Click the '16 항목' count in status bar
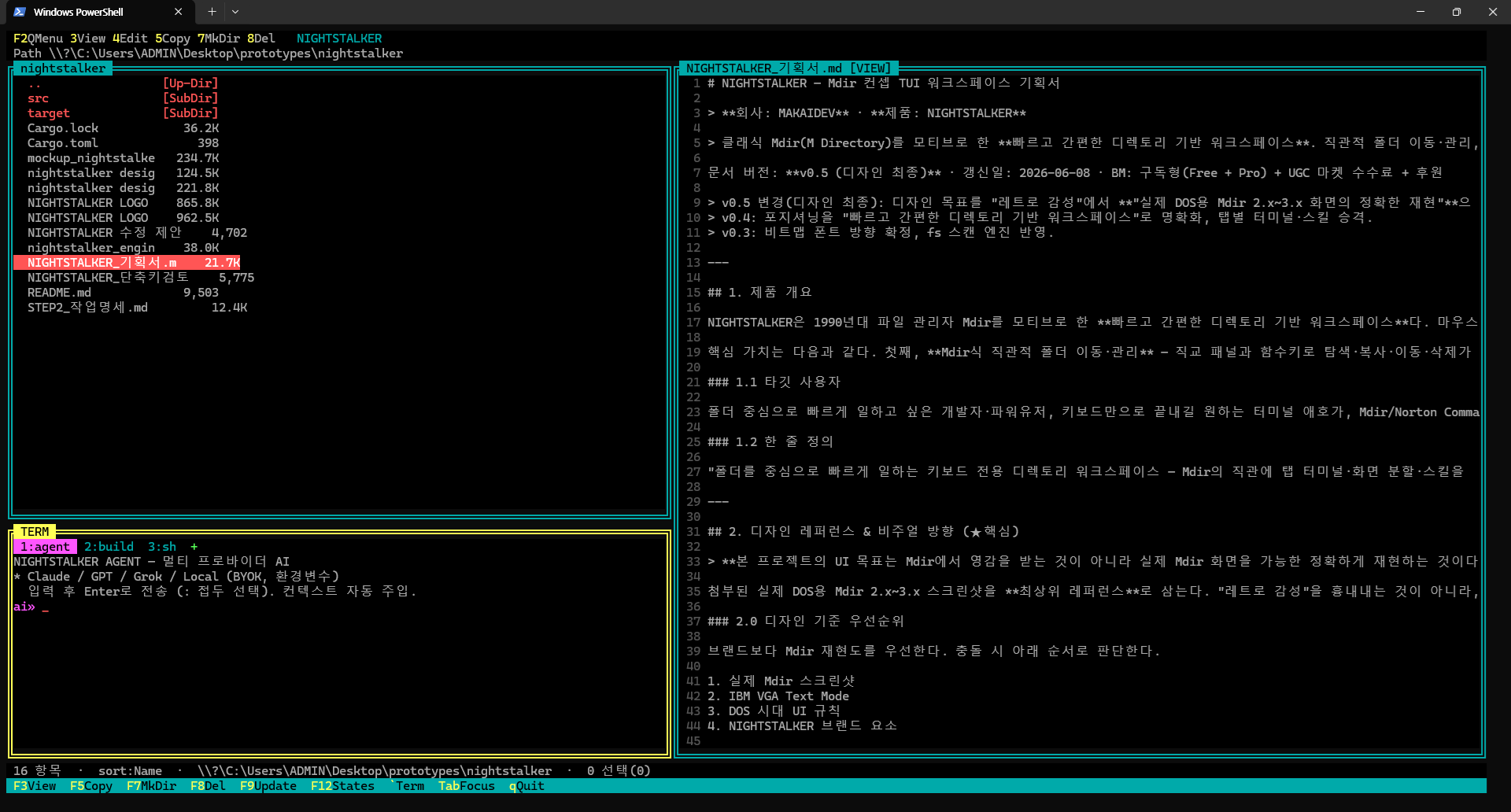 [x=37, y=771]
